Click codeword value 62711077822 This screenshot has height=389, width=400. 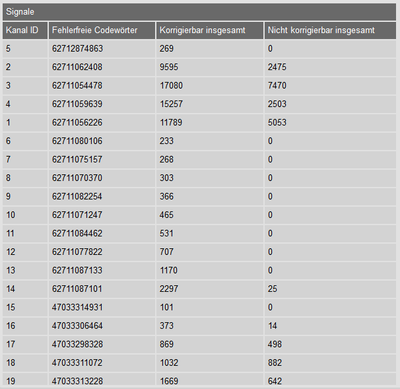tap(77, 252)
